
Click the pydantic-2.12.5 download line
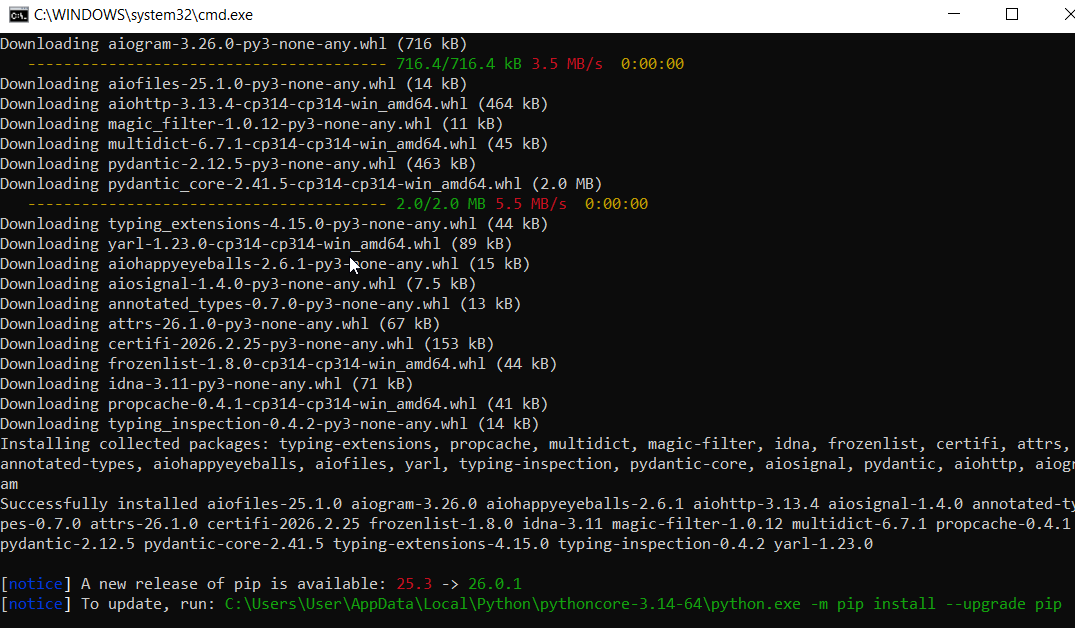[x=238, y=164]
